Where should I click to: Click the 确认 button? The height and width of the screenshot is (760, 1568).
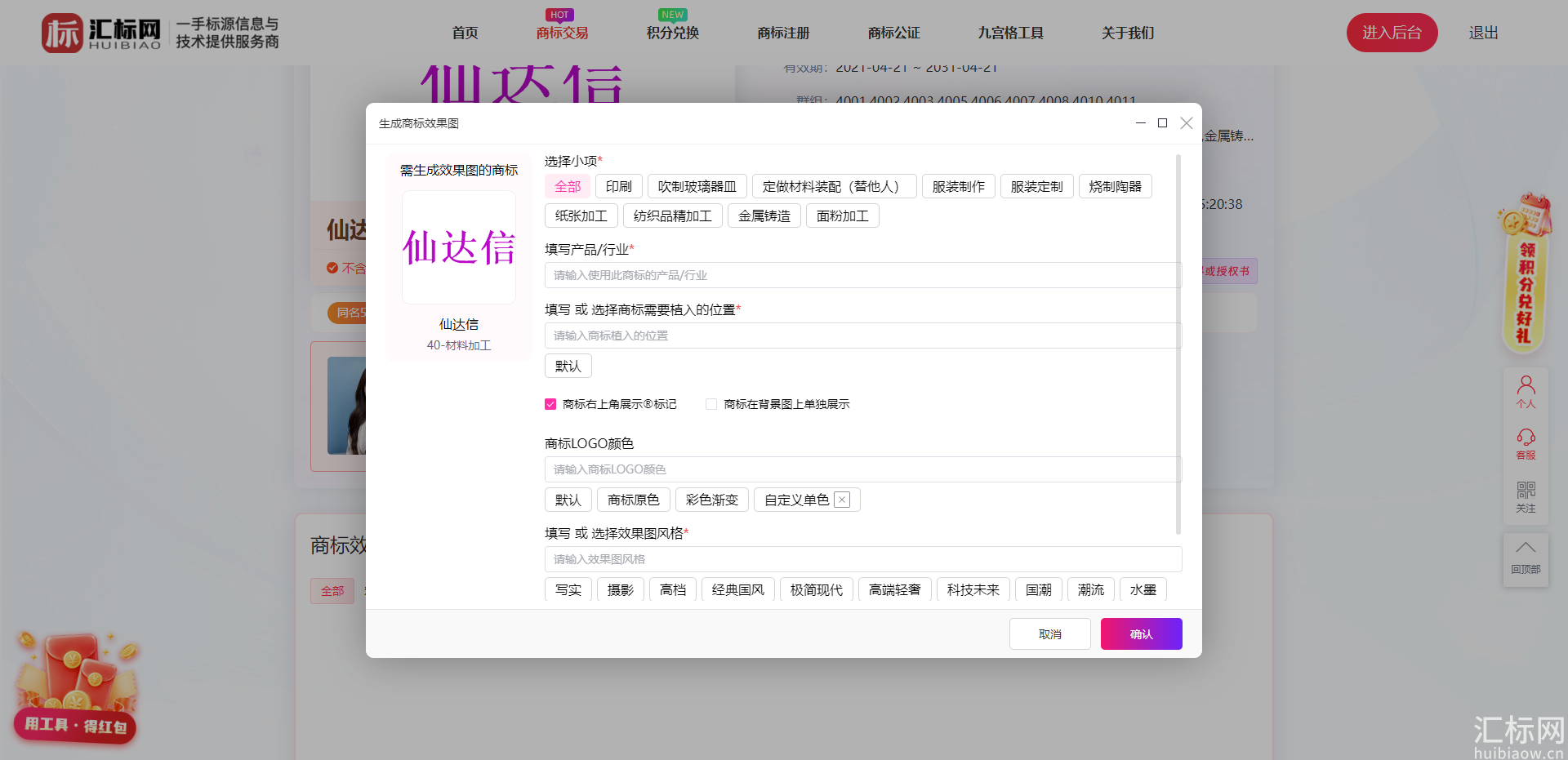(x=1142, y=634)
